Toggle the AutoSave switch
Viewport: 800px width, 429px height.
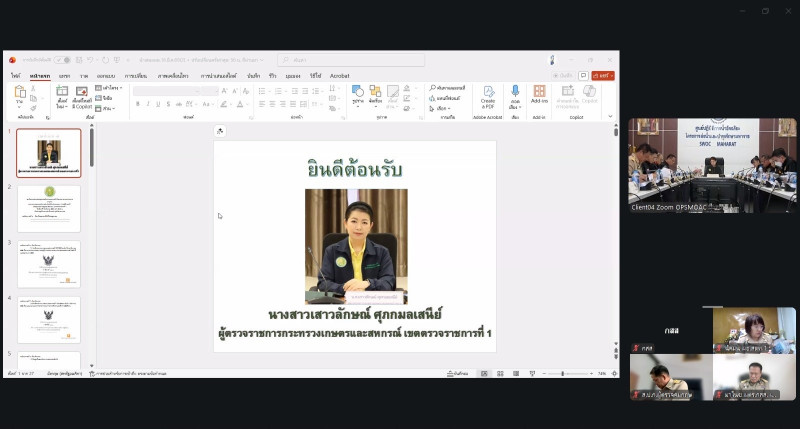[x=62, y=60]
